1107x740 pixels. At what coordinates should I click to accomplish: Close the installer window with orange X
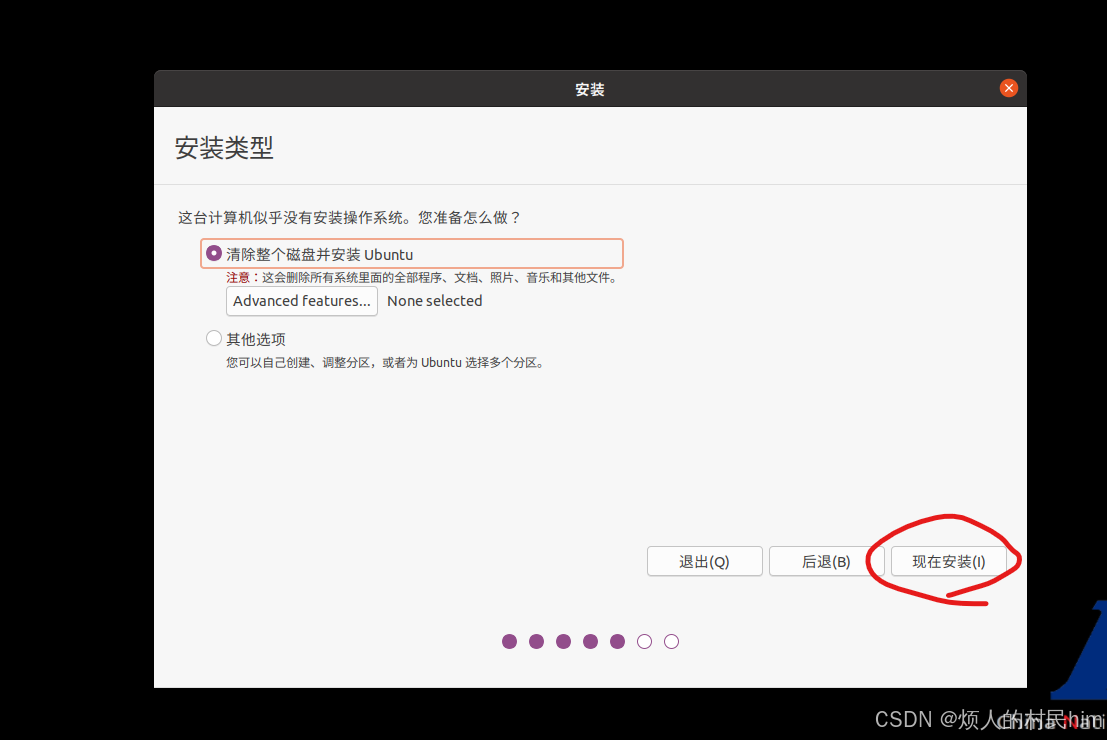[1008, 89]
